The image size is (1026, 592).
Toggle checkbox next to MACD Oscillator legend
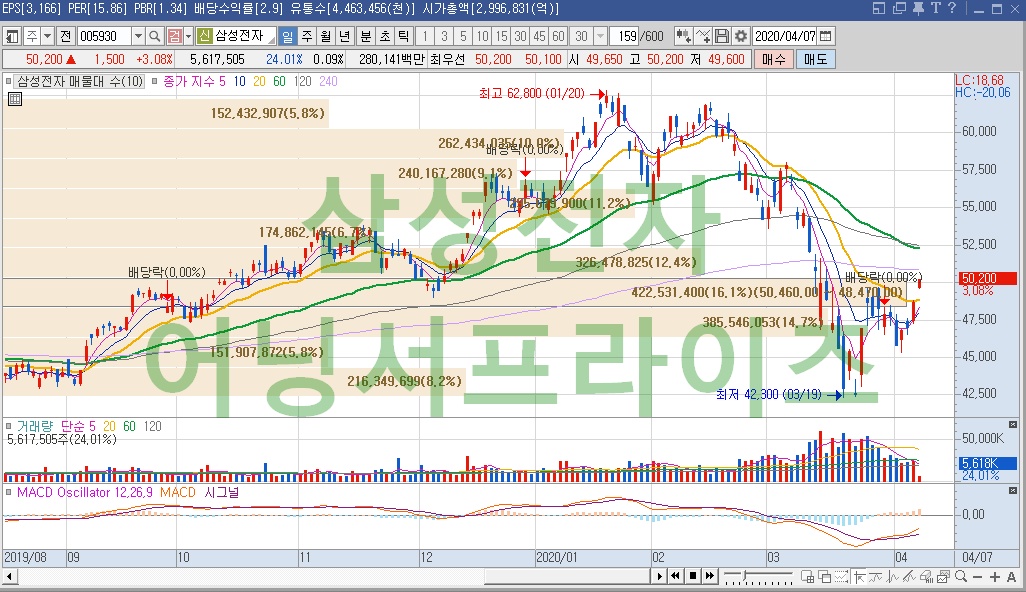9,492
